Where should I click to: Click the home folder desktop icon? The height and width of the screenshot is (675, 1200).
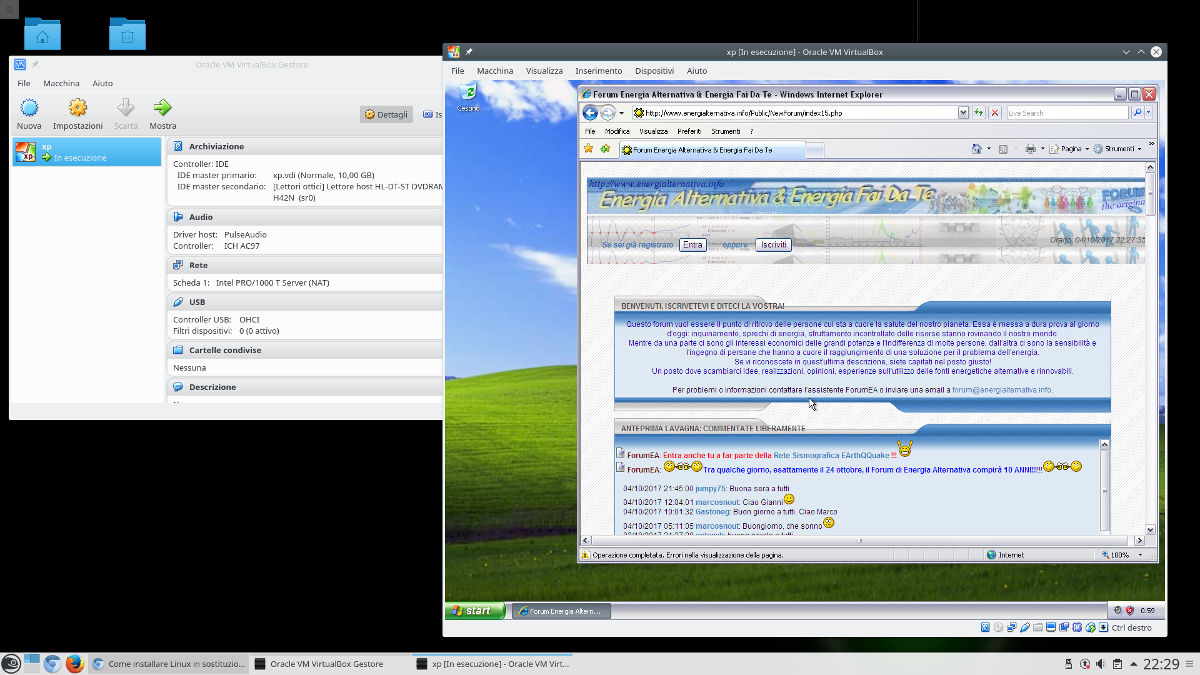pos(42,34)
